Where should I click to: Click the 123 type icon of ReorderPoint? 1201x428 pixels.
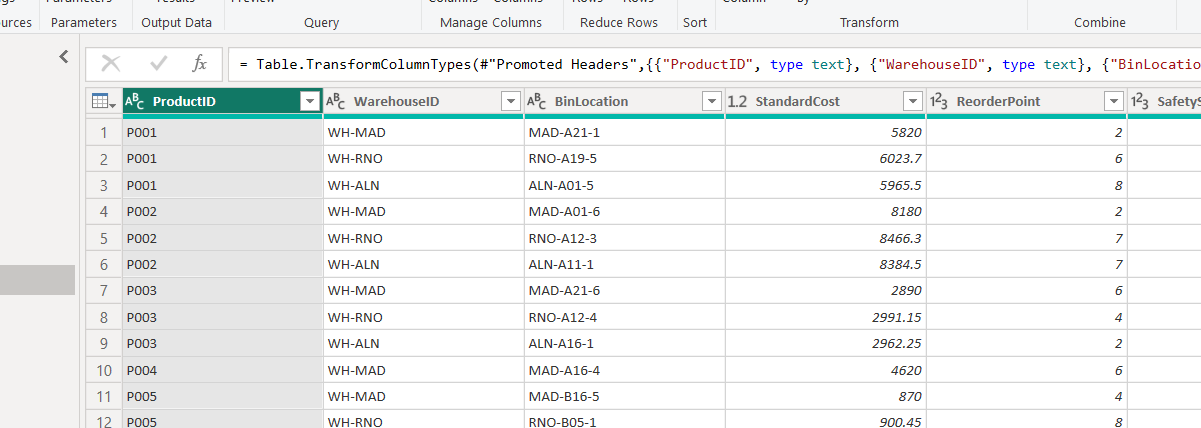[x=939, y=101]
